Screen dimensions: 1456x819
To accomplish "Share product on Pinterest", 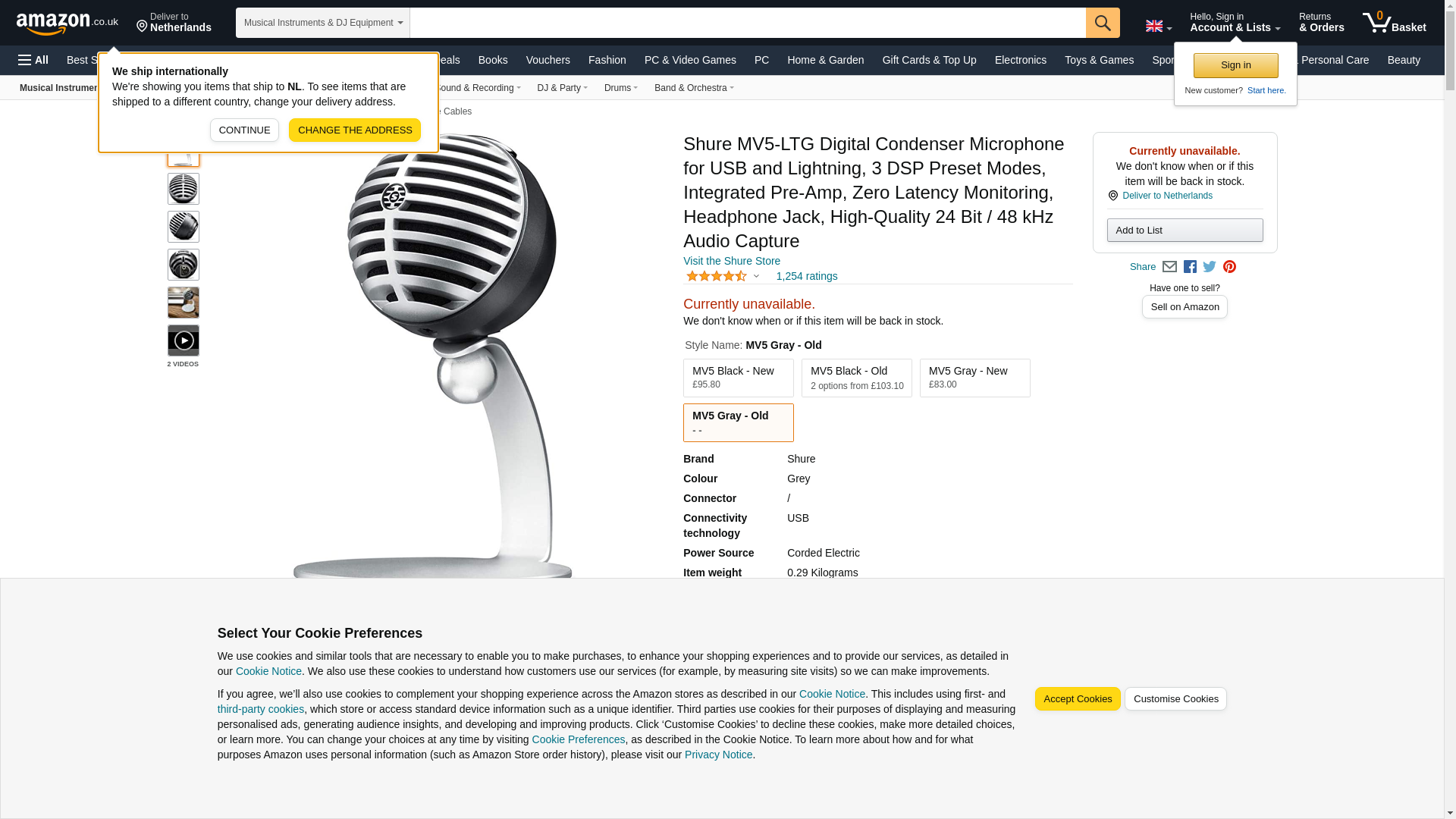I will point(1229,267).
